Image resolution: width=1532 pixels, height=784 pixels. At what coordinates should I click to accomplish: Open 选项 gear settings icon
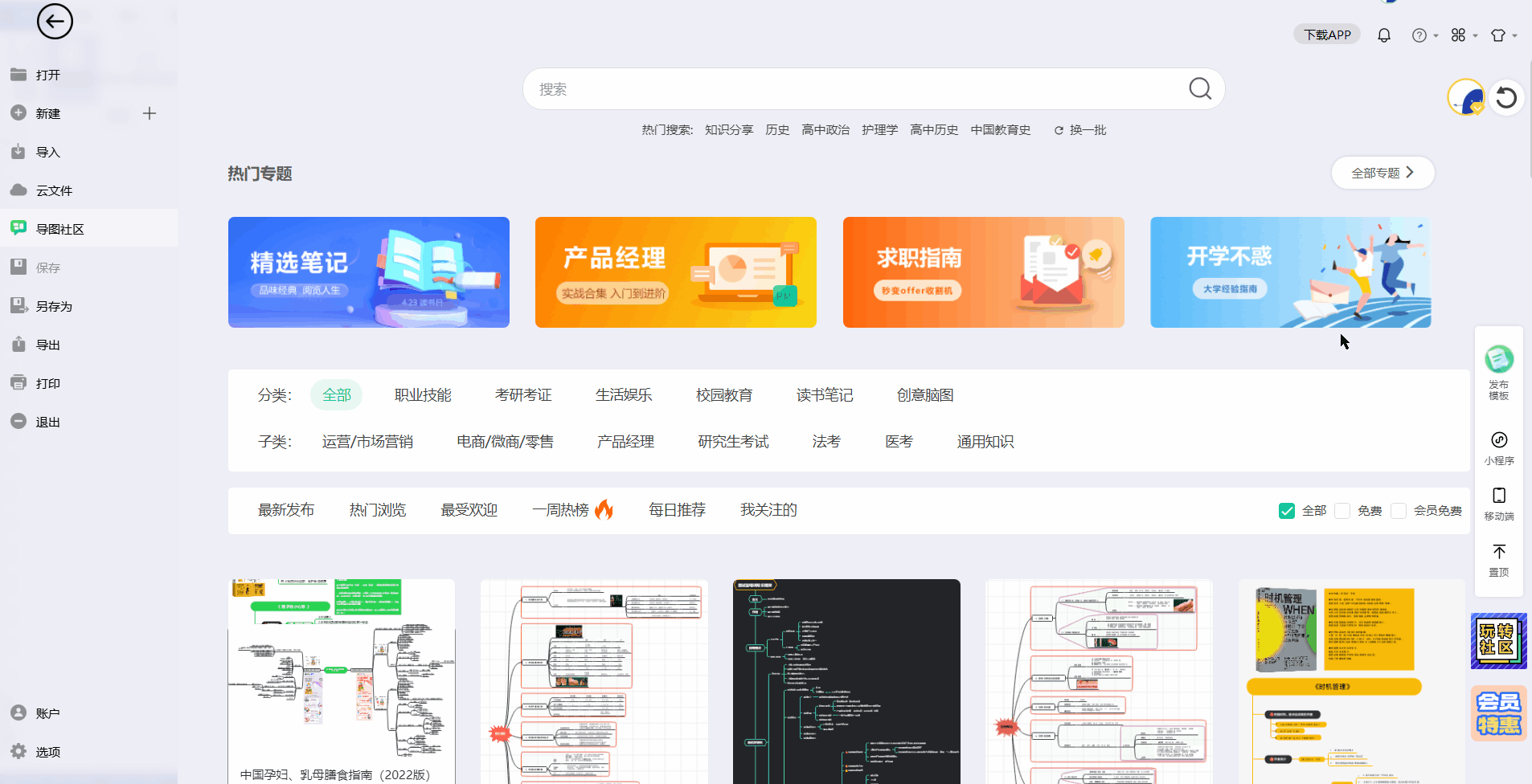[18, 751]
